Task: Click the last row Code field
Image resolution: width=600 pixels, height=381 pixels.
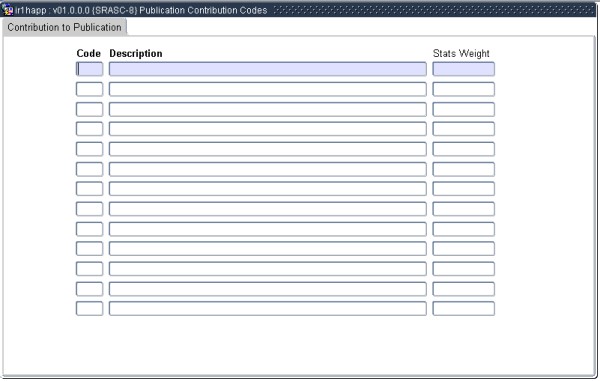Action: 90,308
